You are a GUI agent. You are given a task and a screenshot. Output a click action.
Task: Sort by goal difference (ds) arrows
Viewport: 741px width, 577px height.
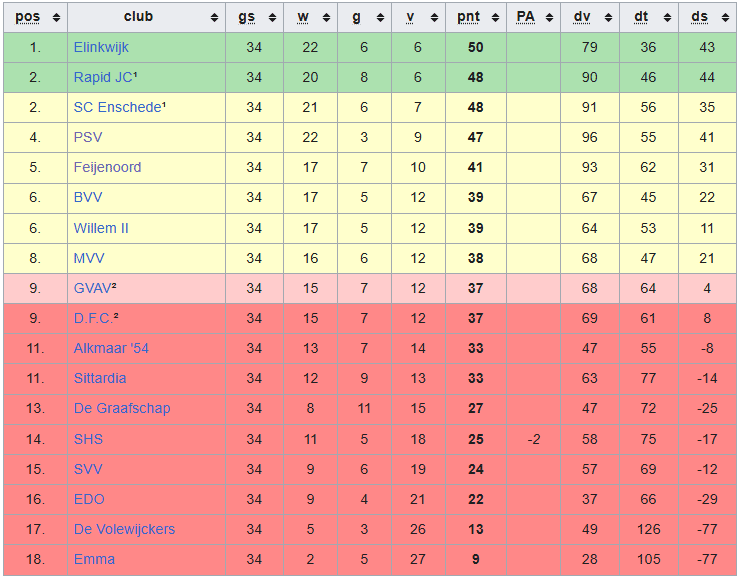click(x=726, y=18)
